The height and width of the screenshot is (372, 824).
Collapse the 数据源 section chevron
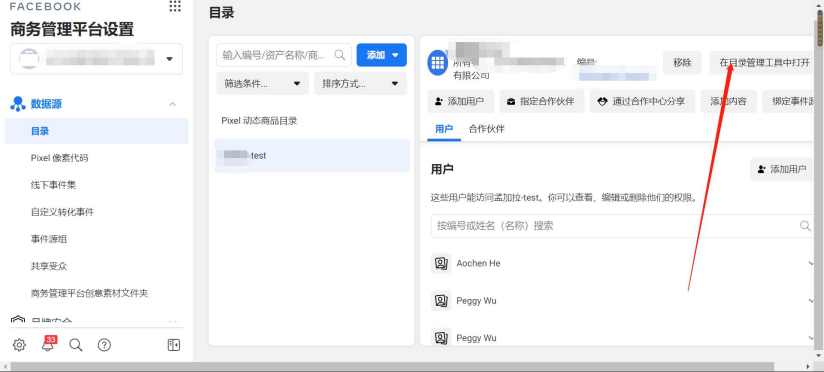click(x=172, y=104)
